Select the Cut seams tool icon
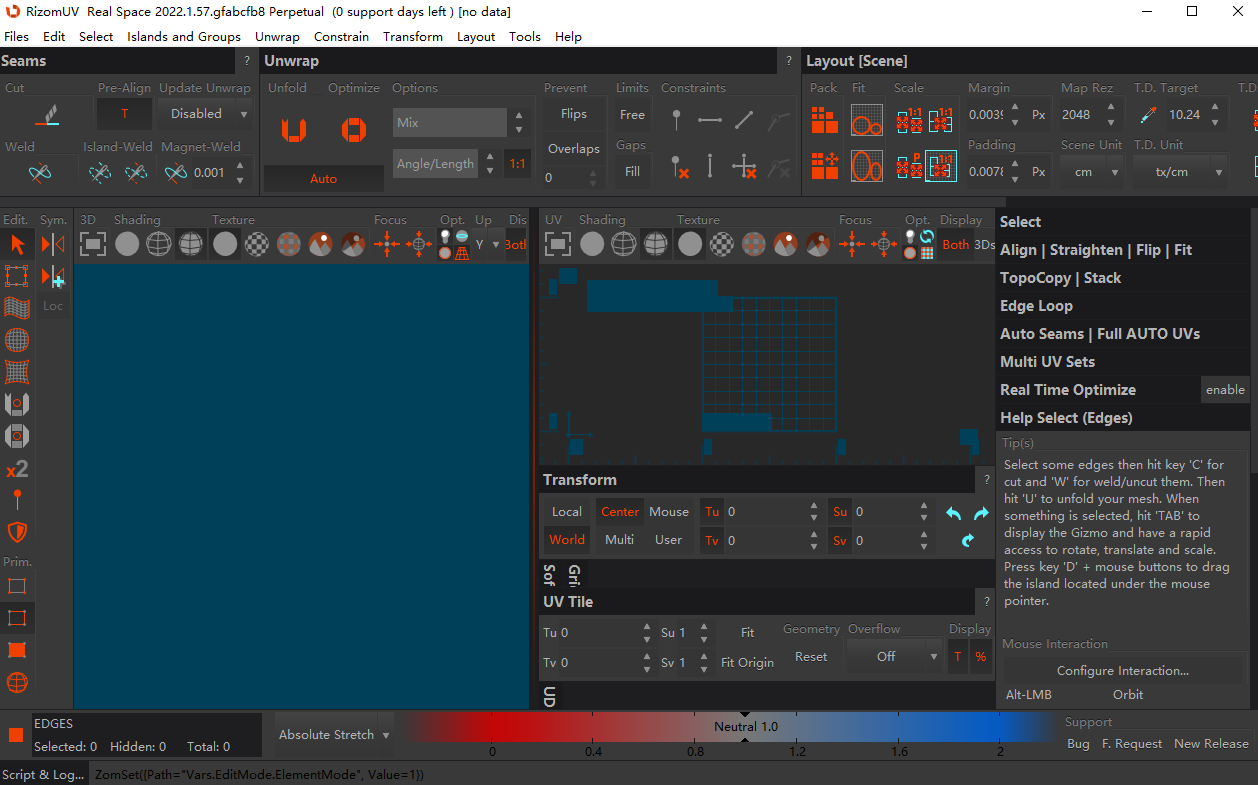This screenshot has width=1258, height=785. (x=47, y=115)
